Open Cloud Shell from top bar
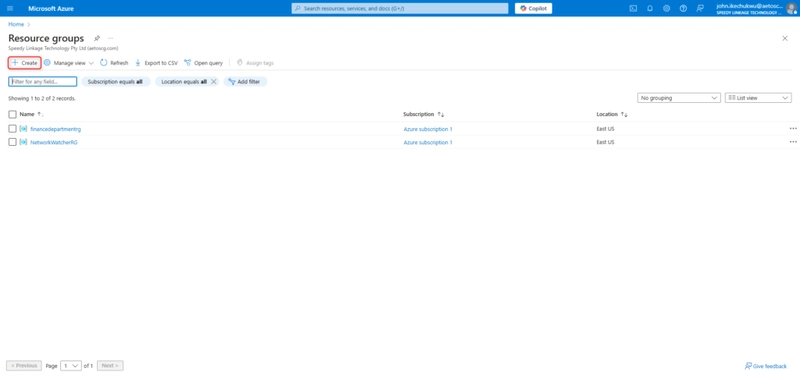Viewport: 800px width, 379px height. 633,8
